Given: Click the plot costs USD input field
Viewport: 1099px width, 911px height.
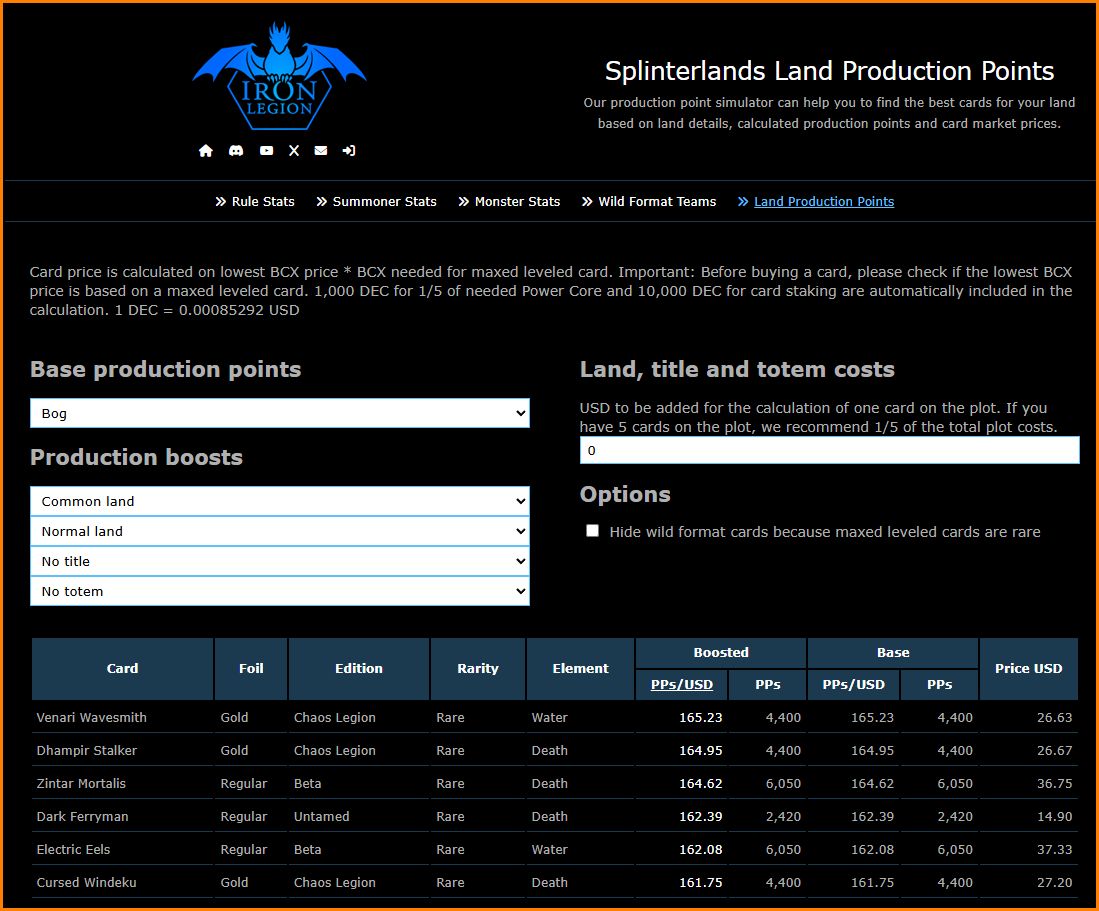Looking at the screenshot, I should click(829, 451).
